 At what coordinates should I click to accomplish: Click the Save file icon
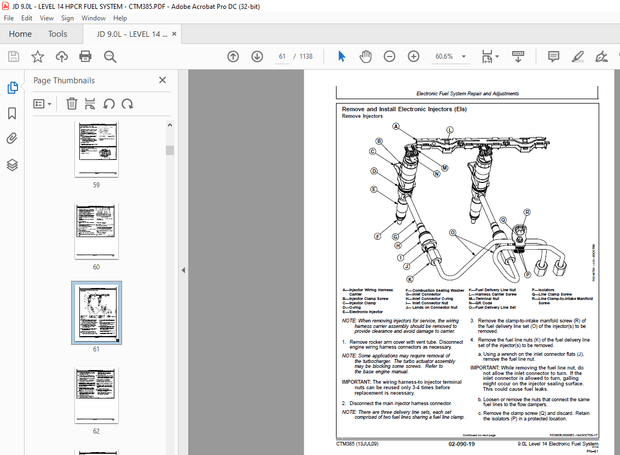(x=13, y=57)
